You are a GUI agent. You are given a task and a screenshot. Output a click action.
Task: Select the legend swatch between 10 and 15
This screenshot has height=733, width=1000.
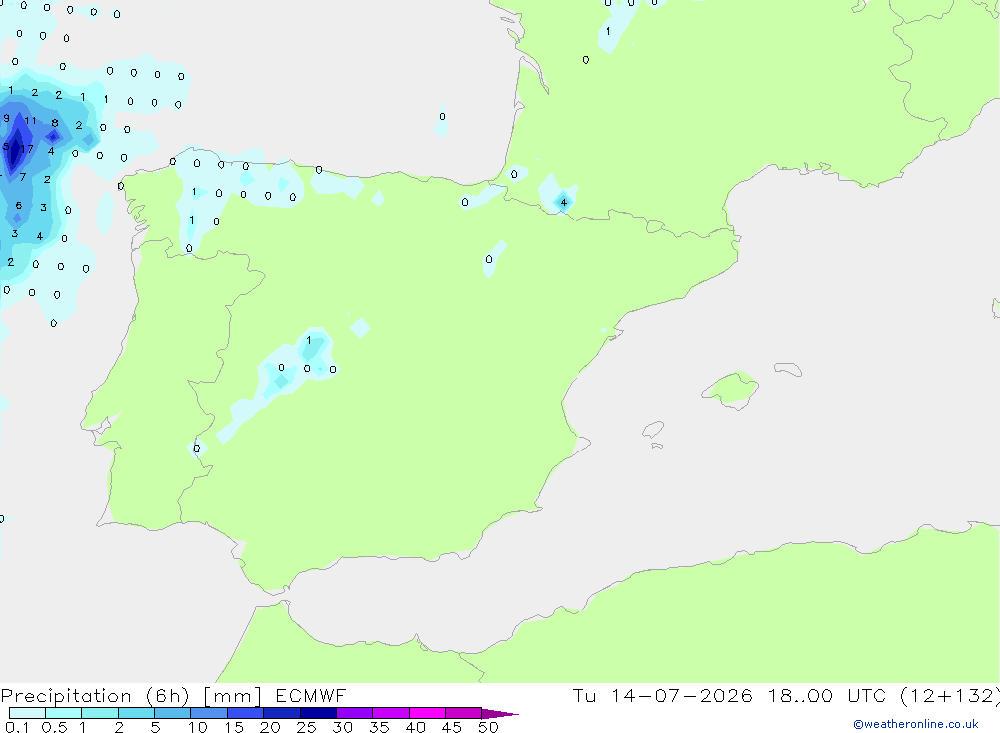209,713
